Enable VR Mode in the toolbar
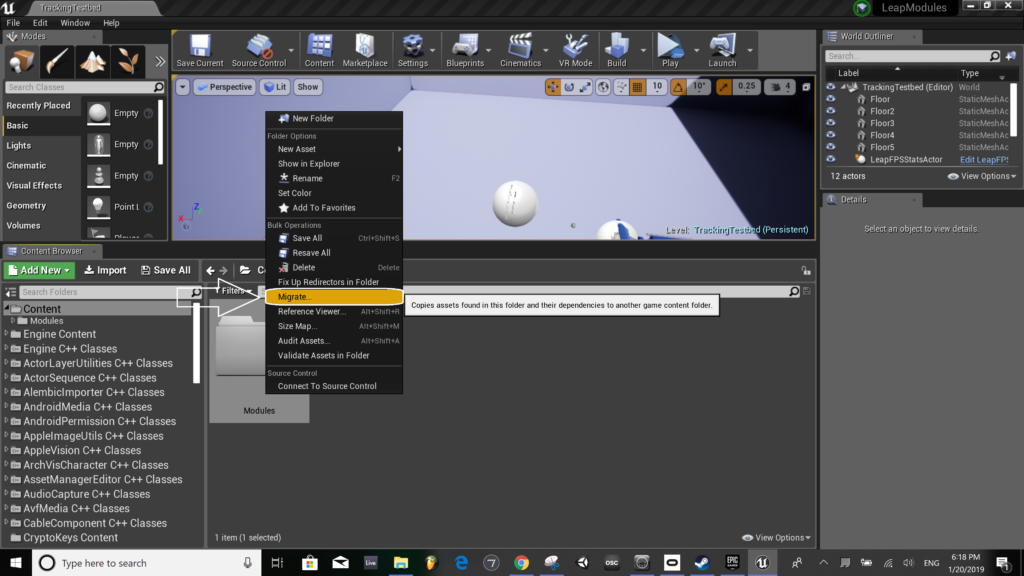 pos(577,47)
